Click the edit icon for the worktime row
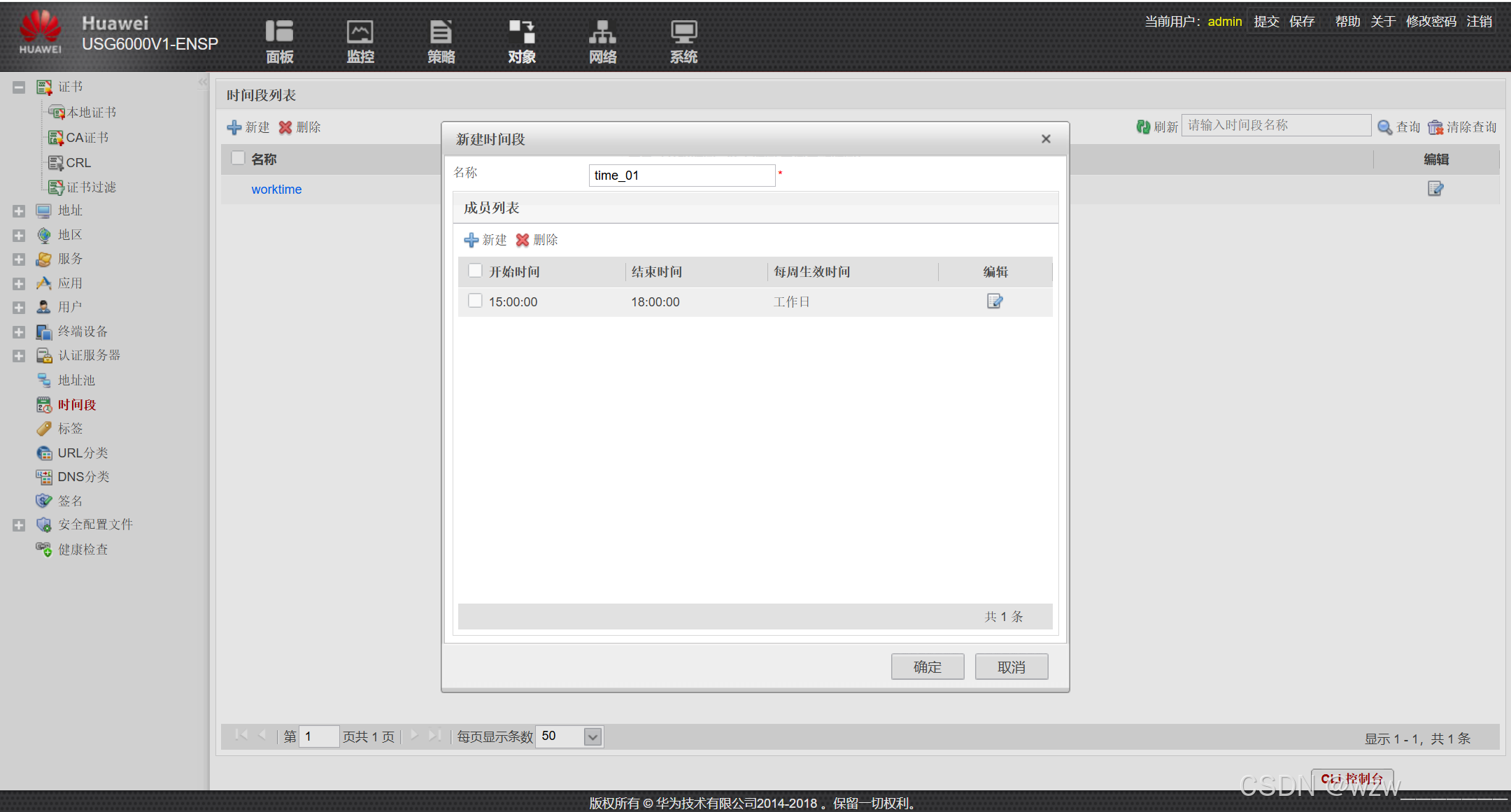Viewport: 1511px width, 812px height. point(1435,189)
